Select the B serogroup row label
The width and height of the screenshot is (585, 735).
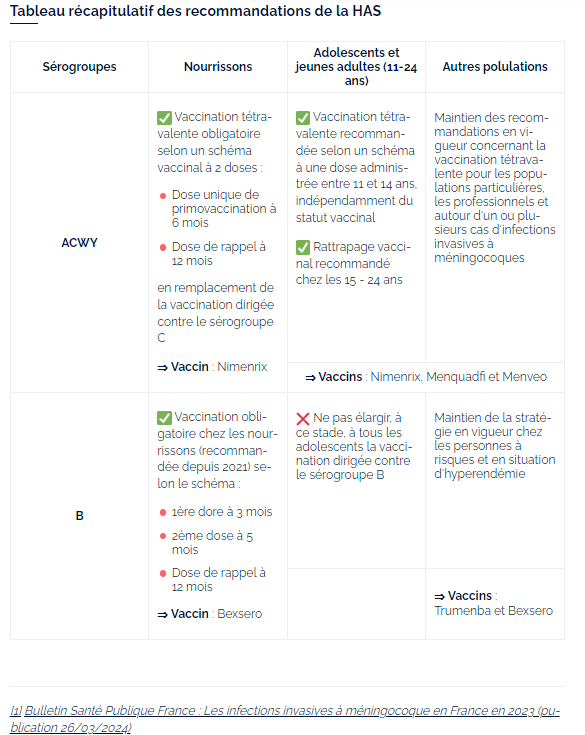80,516
